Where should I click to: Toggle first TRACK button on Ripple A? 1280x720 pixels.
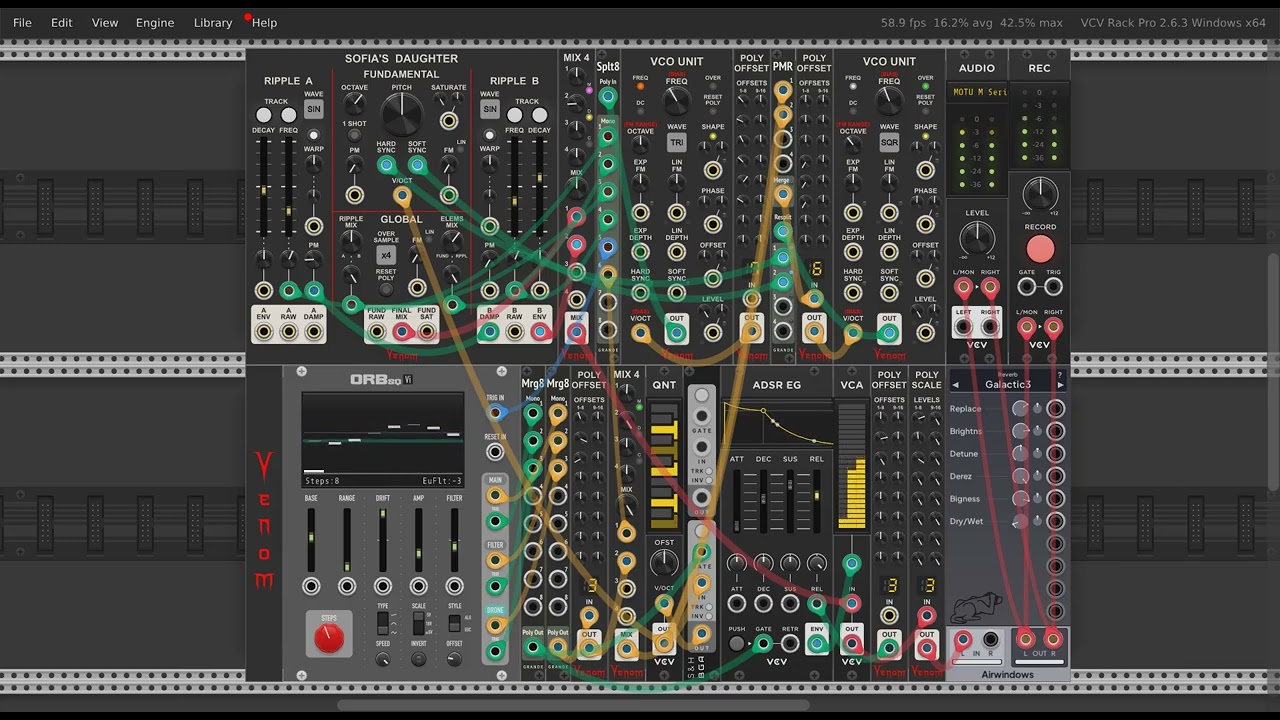coord(265,115)
